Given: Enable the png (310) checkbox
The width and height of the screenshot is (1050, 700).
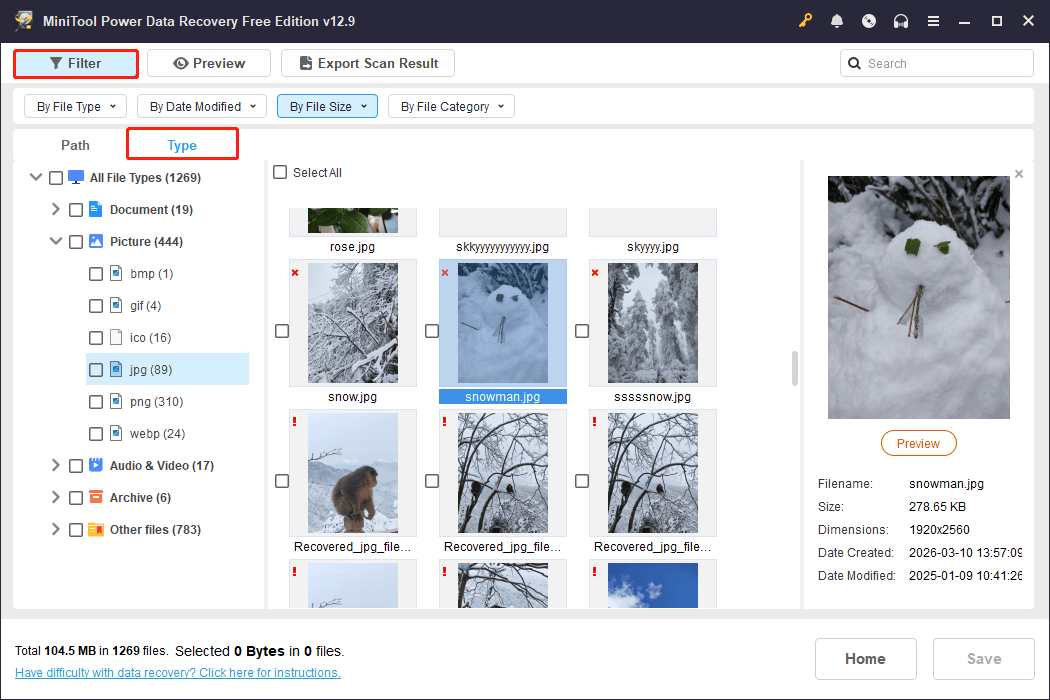Looking at the screenshot, I should (96, 402).
